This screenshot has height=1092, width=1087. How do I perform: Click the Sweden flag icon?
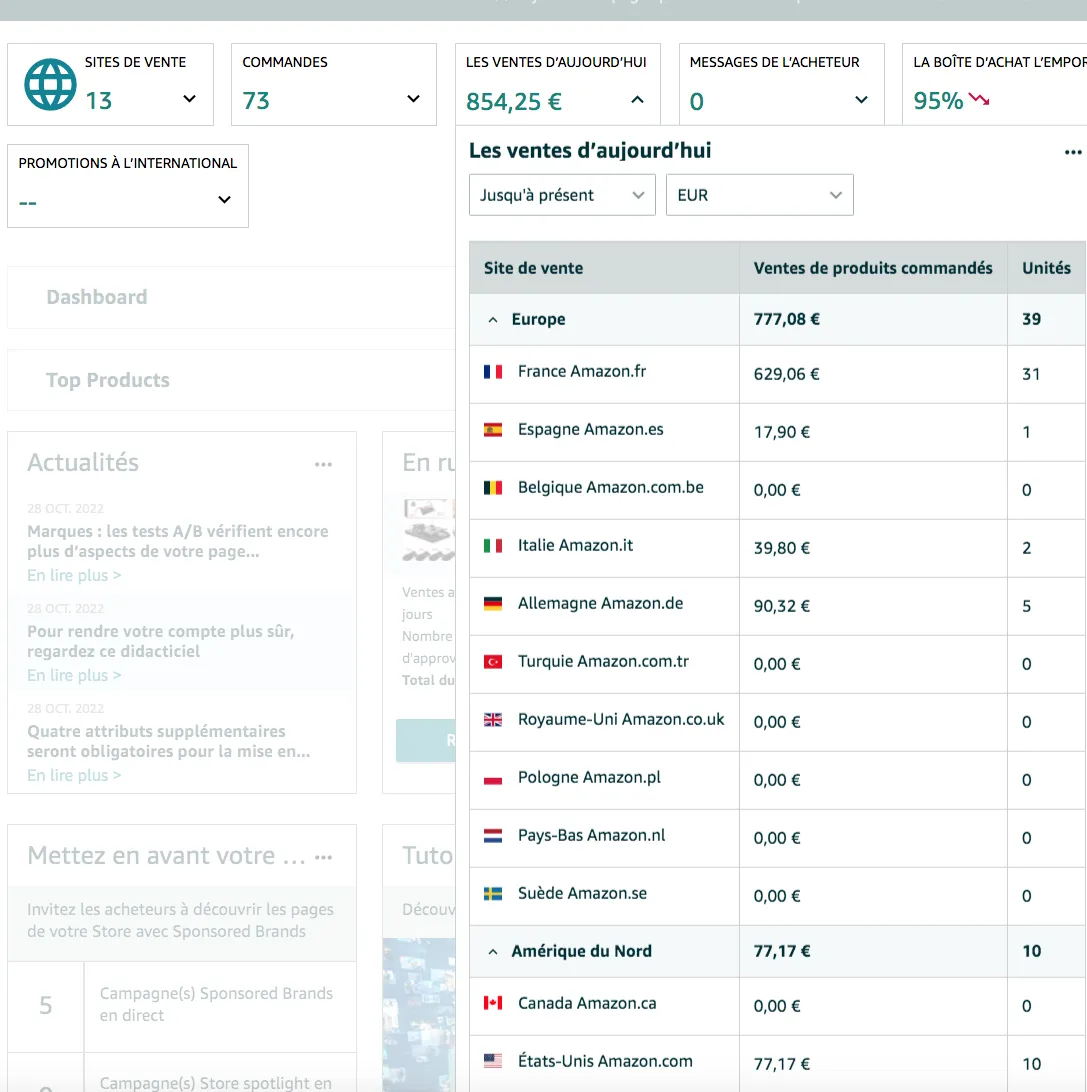tap(493, 894)
